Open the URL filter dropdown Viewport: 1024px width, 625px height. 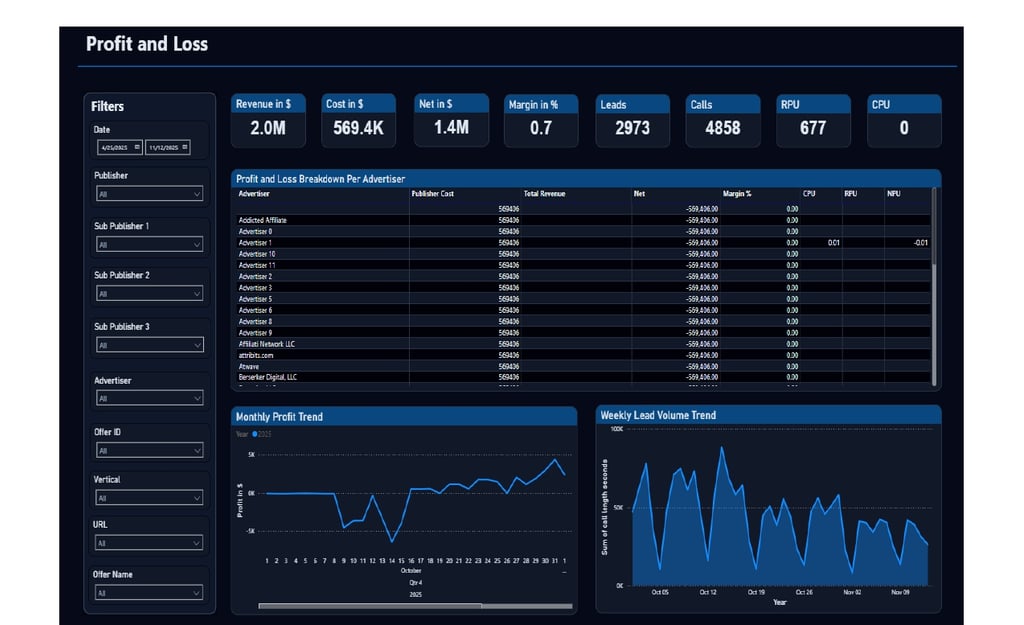point(150,543)
